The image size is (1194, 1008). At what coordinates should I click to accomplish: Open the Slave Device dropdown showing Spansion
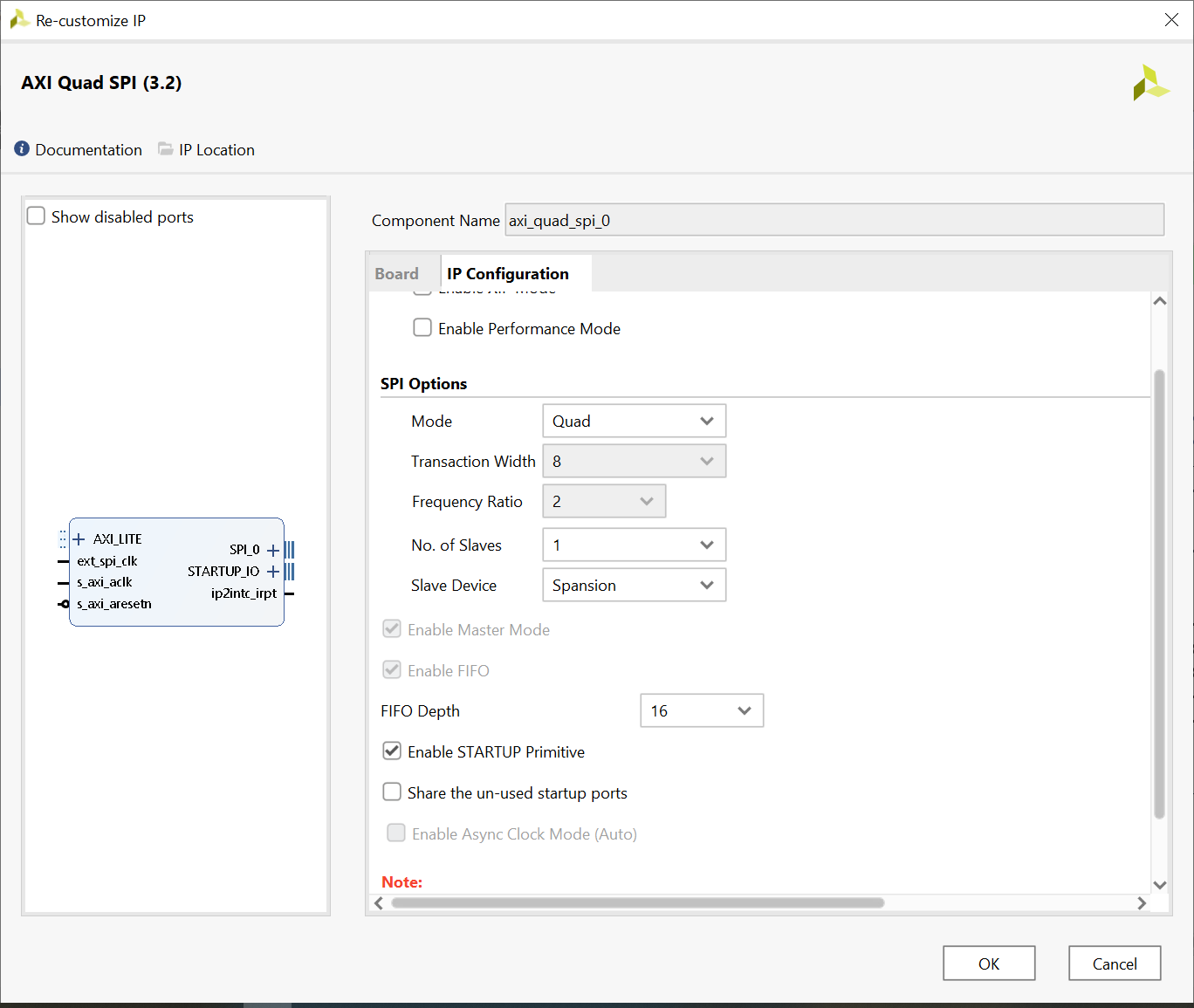[x=635, y=585]
